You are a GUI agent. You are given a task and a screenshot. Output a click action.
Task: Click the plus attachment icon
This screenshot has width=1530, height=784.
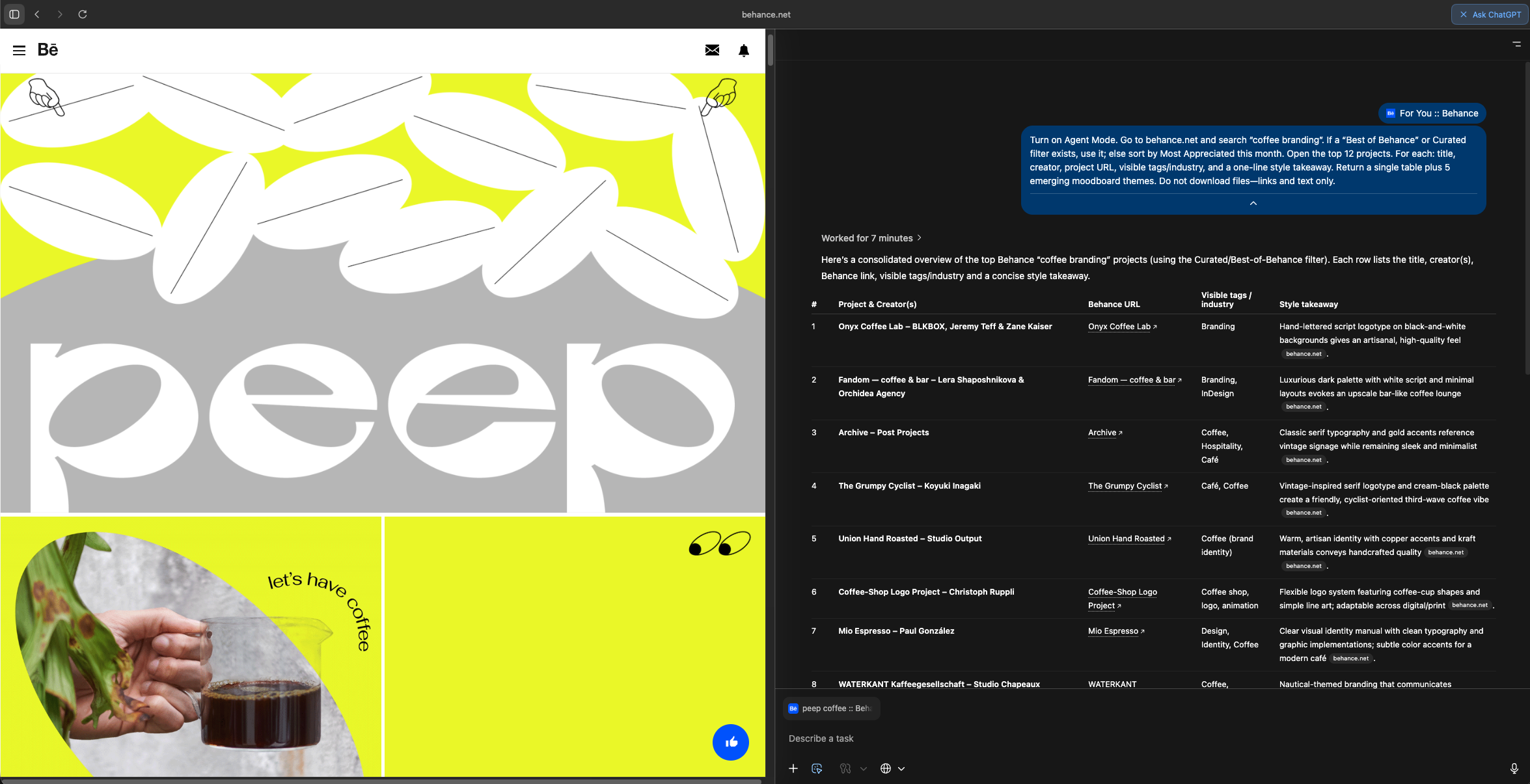[793, 768]
